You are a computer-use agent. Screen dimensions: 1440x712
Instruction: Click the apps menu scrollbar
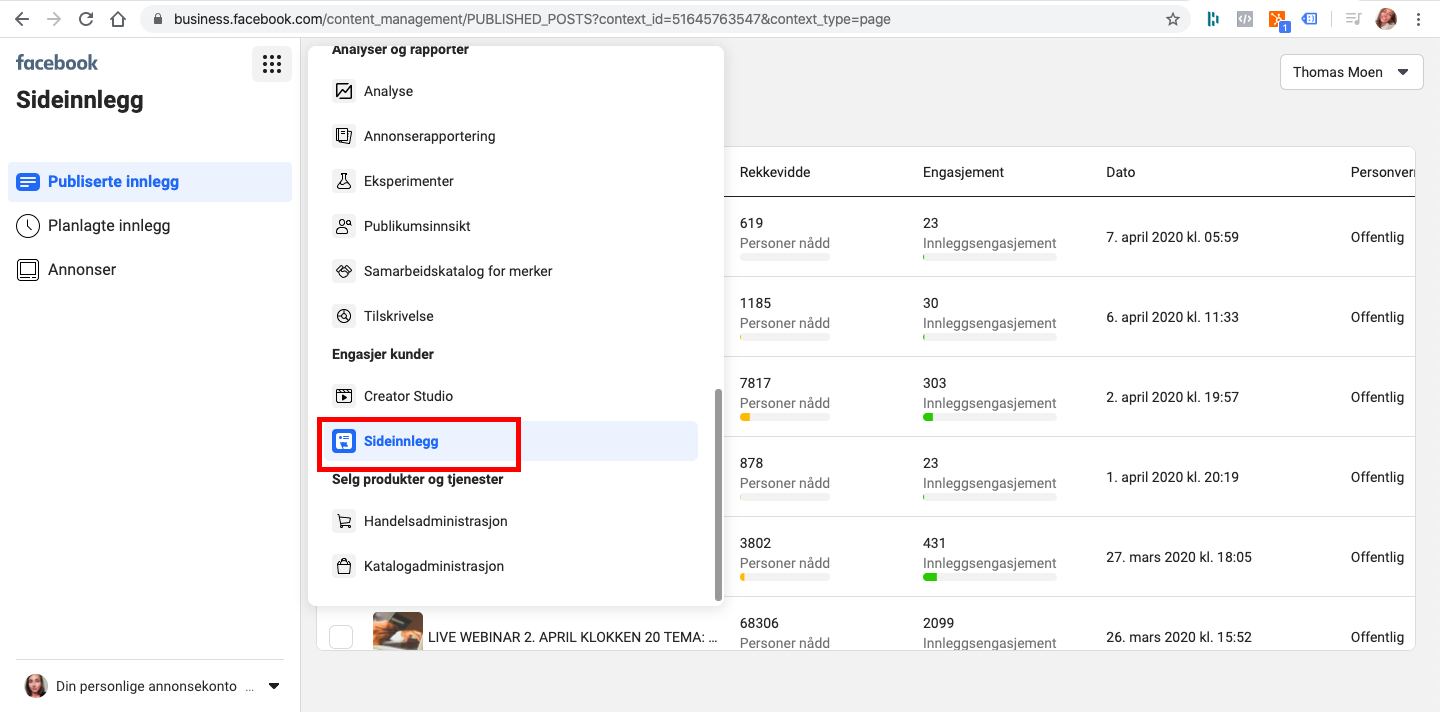point(717,495)
